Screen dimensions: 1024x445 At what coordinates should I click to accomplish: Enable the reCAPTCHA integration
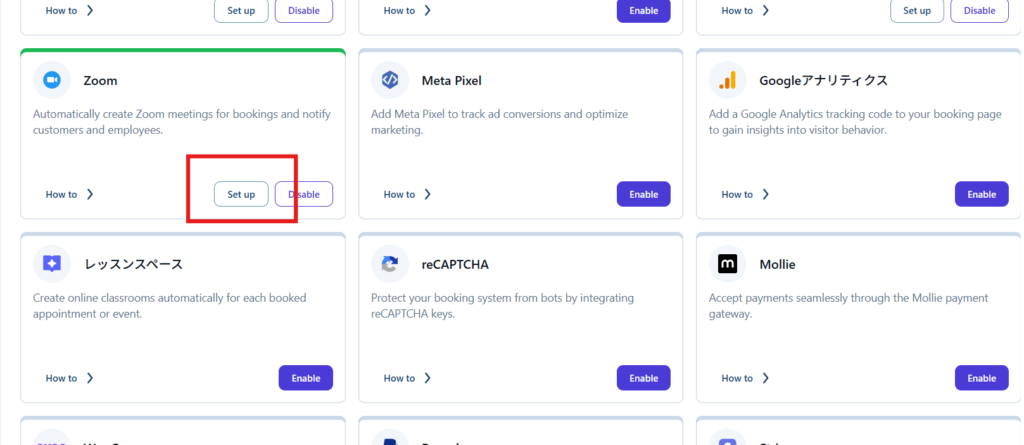click(643, 378)
